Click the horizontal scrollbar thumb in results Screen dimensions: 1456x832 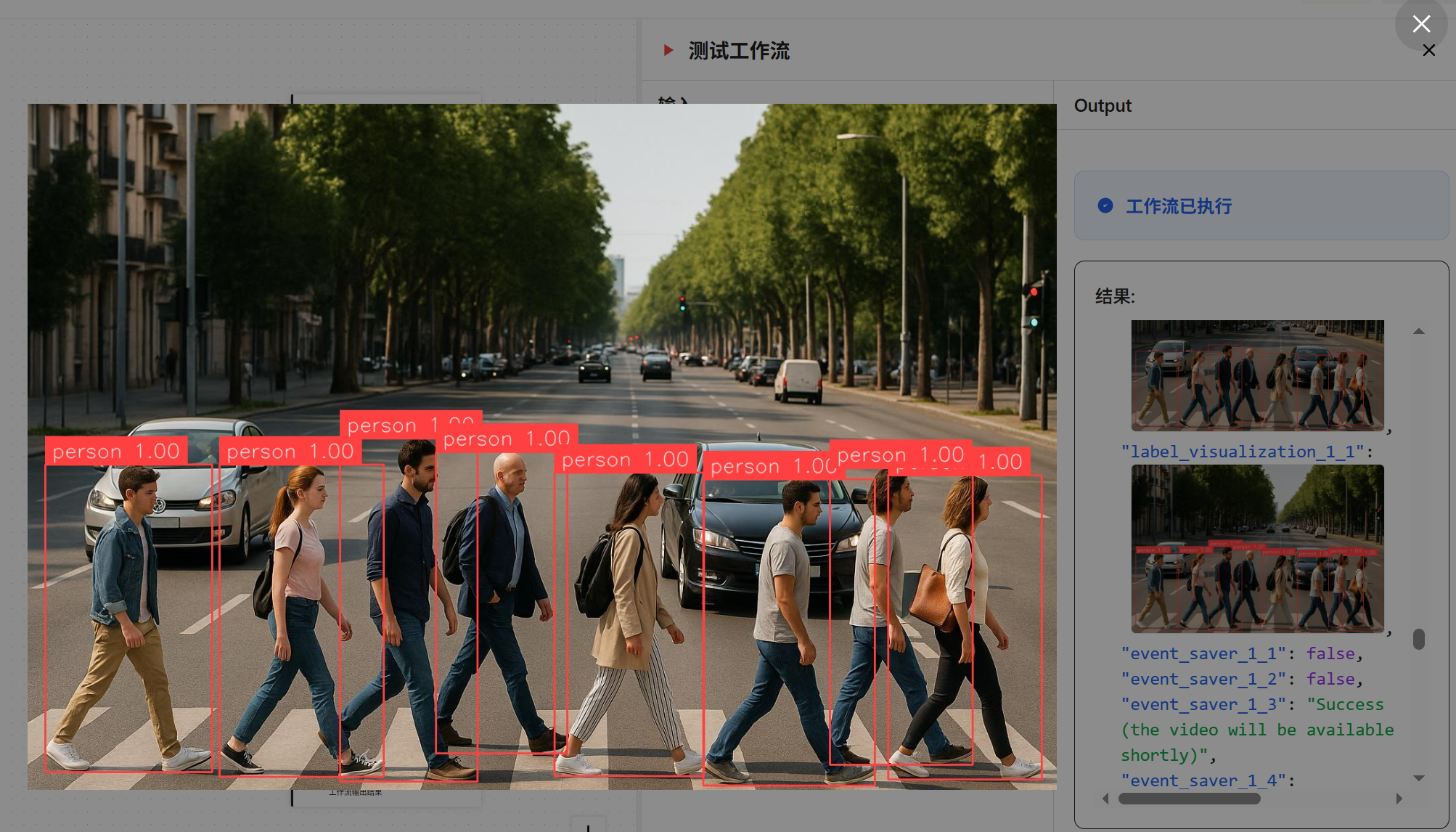[1189, 799]
